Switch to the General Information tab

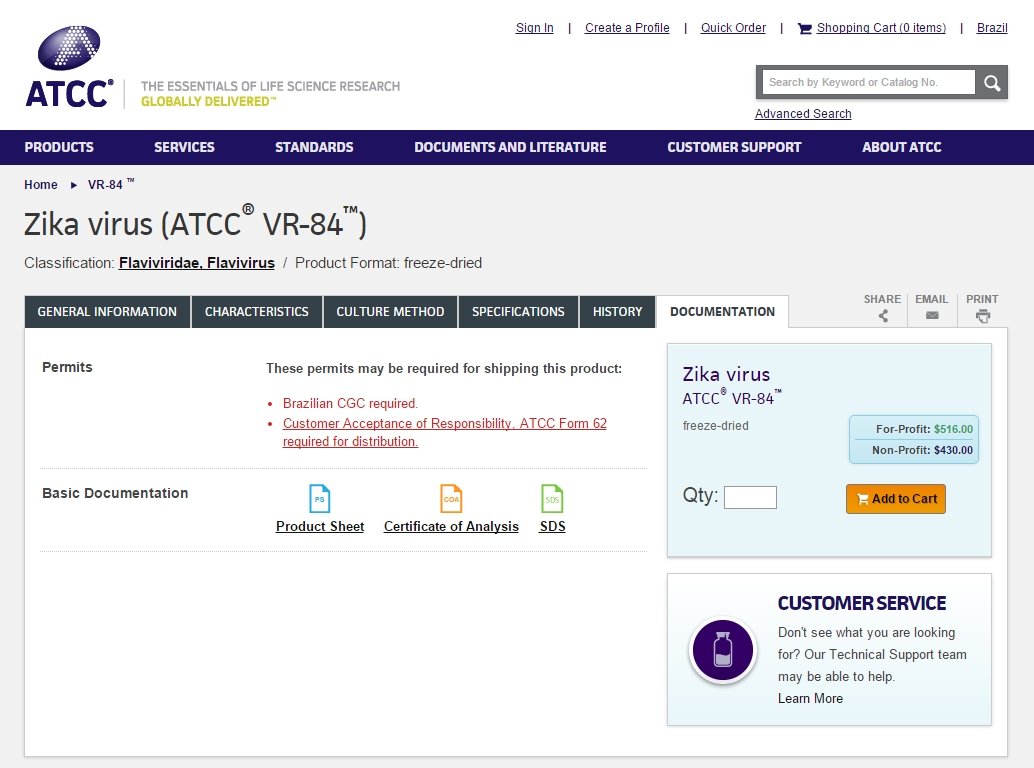[x=107, y=312]
